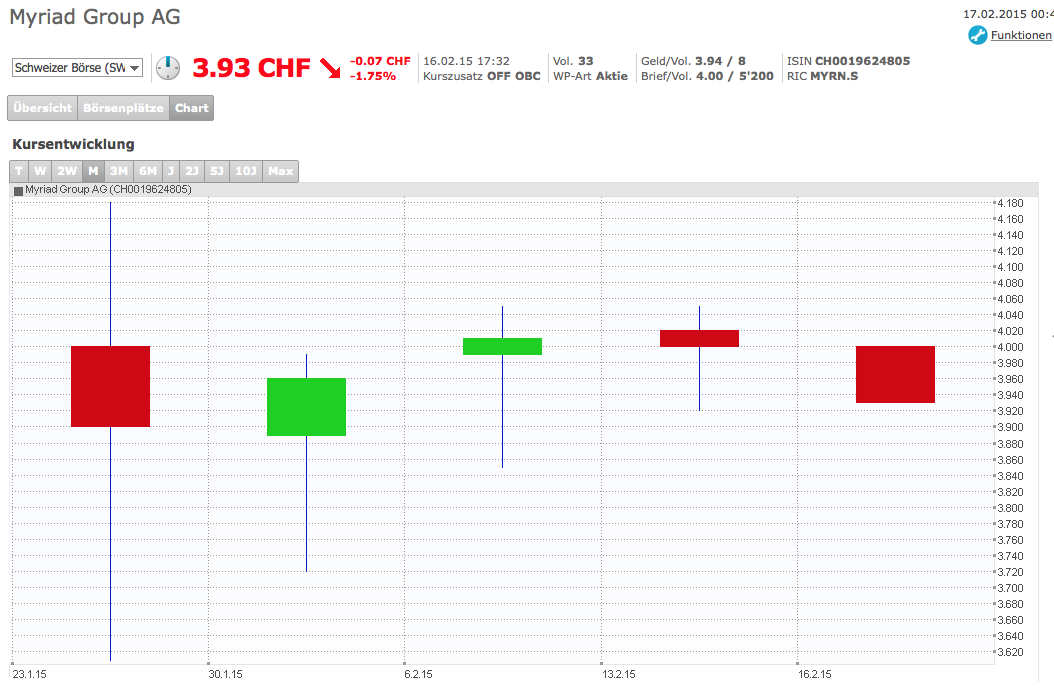The image size is (1054, 696).
Task: Click the Kursentwicklung heading
Action: pos(73,144)
